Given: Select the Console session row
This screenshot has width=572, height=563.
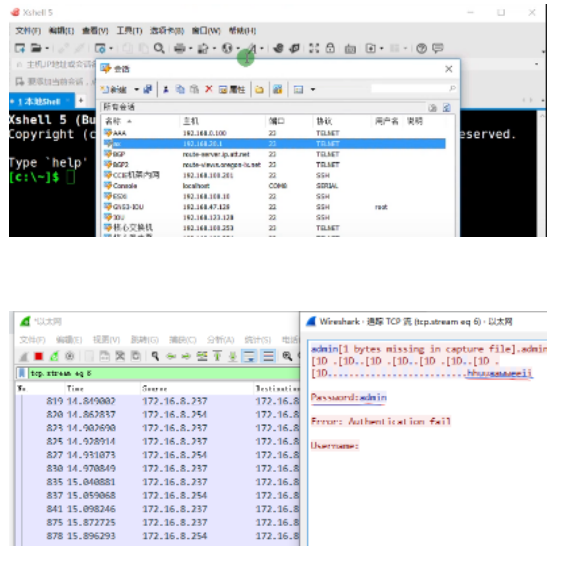Looking at the screenshot, I should pos(274,186).
